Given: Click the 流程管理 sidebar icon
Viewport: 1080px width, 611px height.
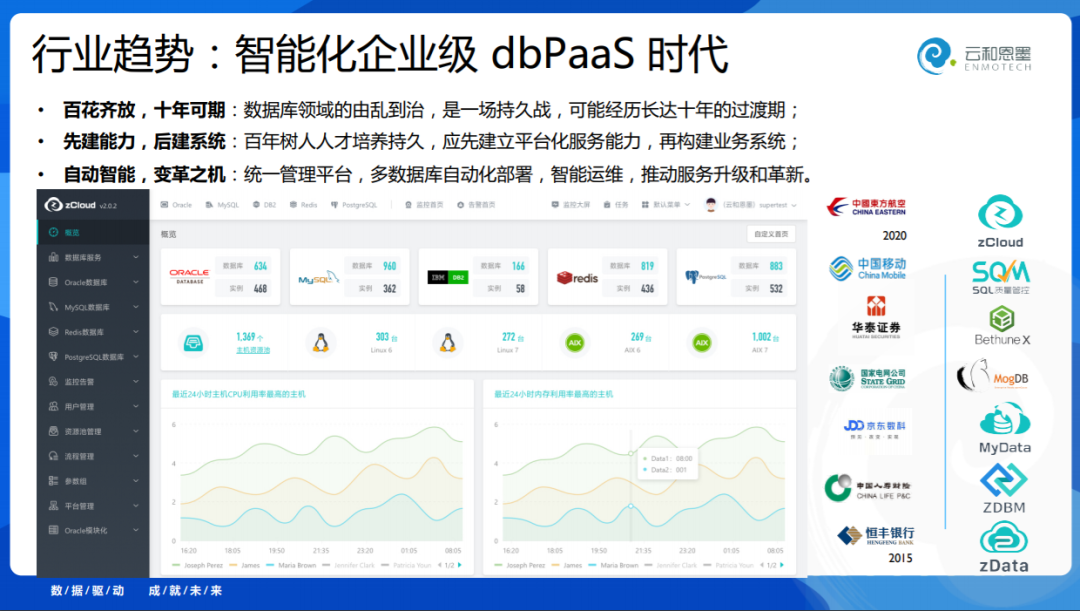Looking at the screenshot, I should [53, 456].
